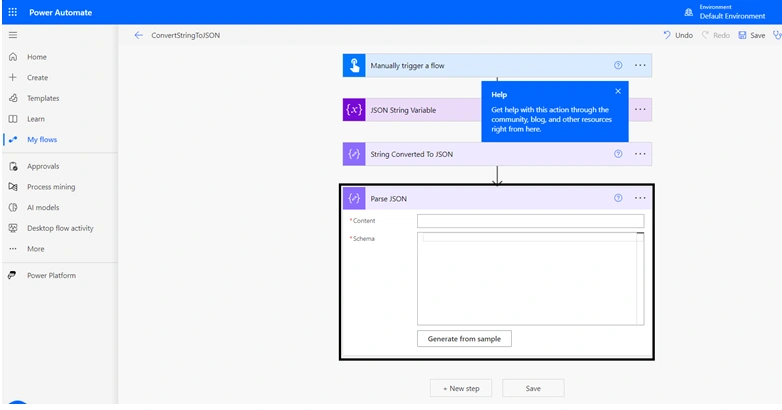This screenshot has width=782, height=410.
Task: Click the Home icon in sidebar
Action: [x=13, y=57]
